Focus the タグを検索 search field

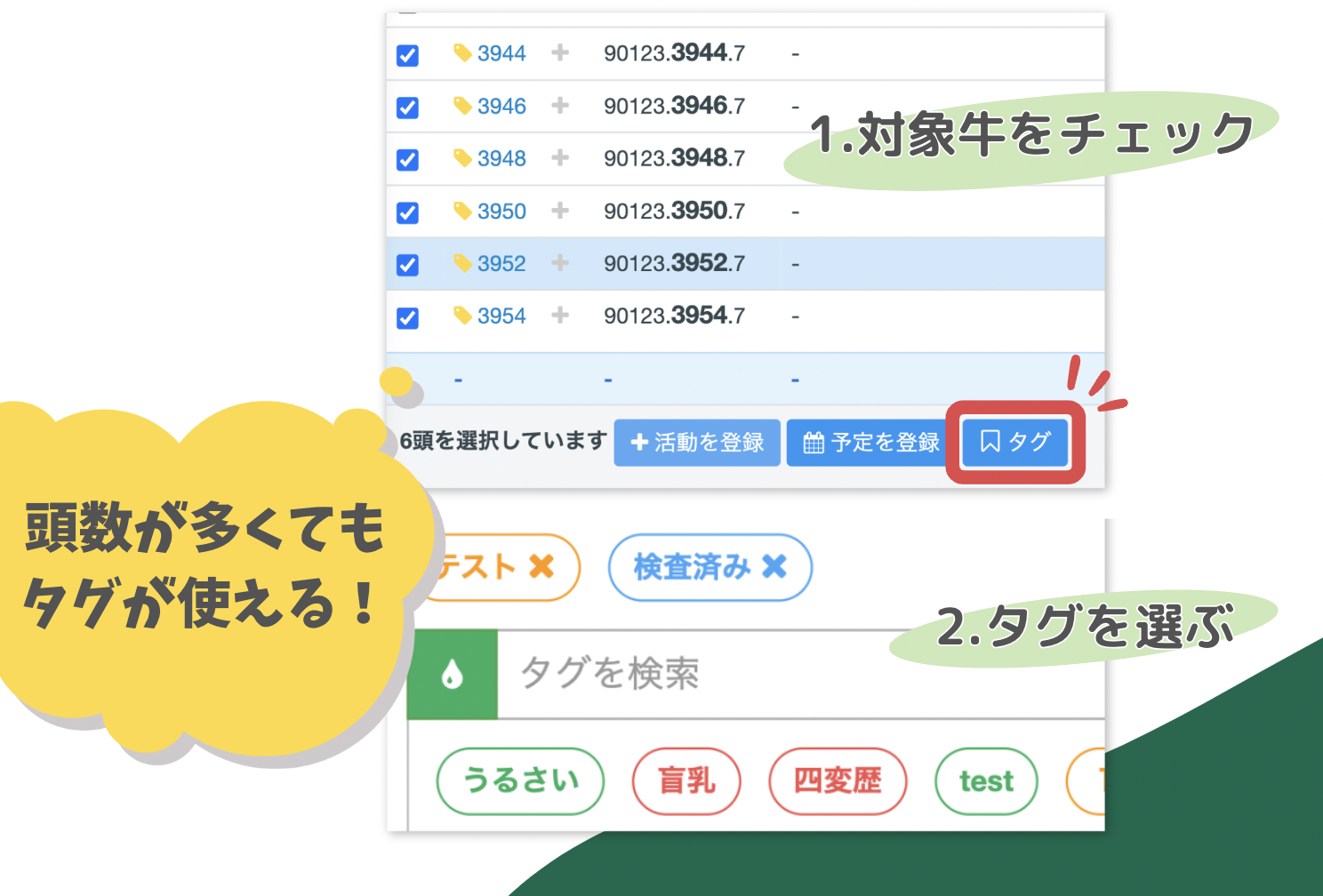pyautogui.click(x=800, y=674)
